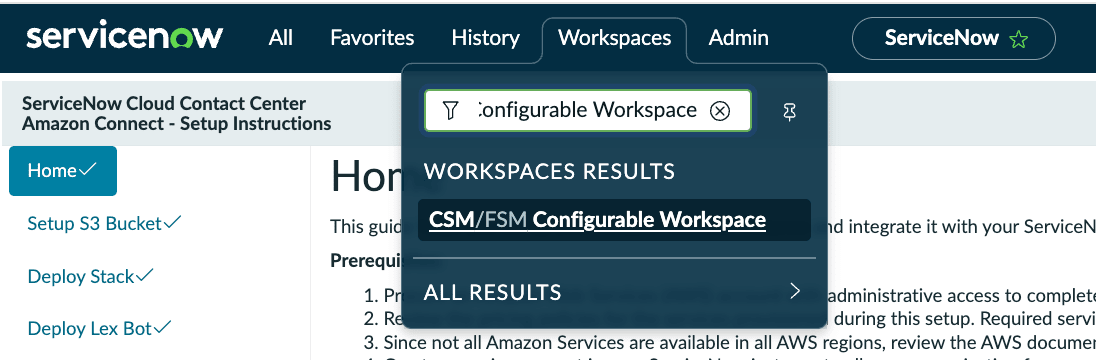Click inside the workspace filter field
The image size is (1096, 360).
587,110
